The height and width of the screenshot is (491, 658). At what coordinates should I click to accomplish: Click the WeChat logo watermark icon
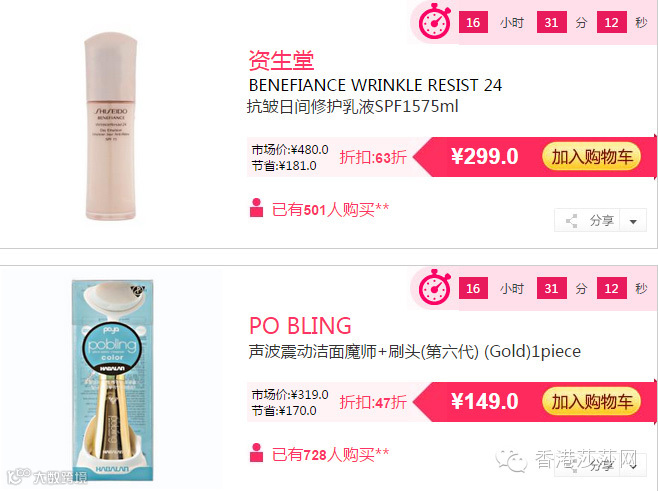[x=511, y=460]
